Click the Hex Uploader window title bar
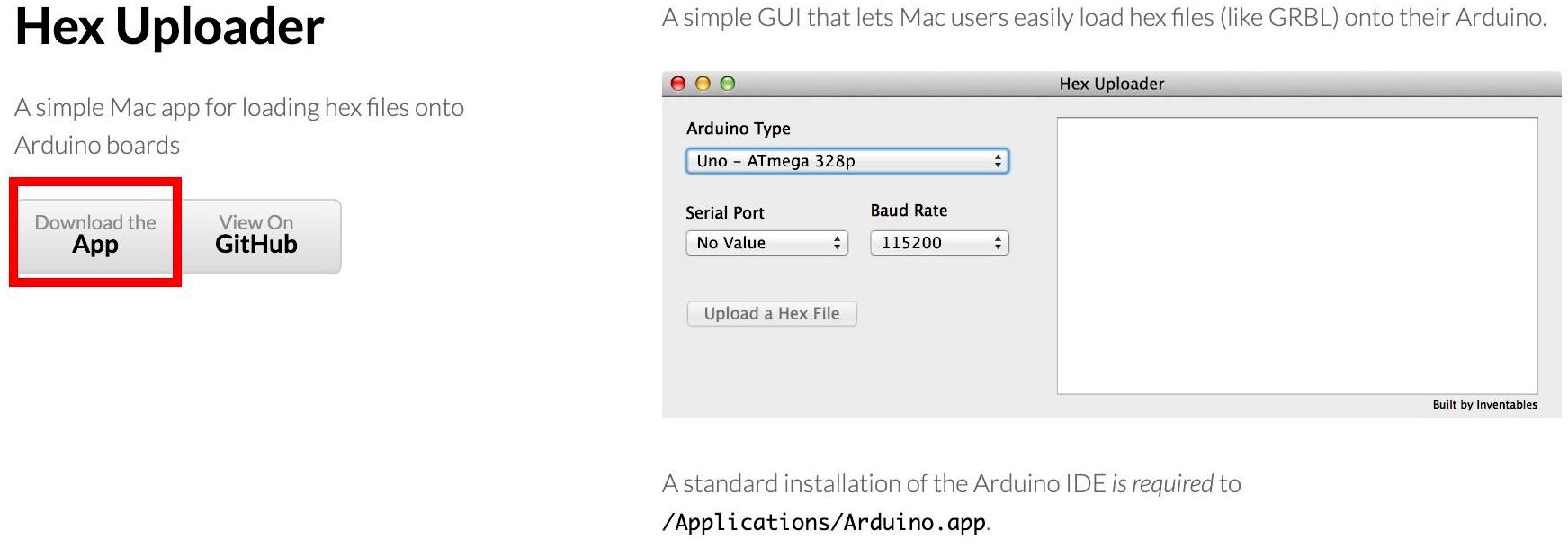1568x548 pixels. pos(1112,83)
